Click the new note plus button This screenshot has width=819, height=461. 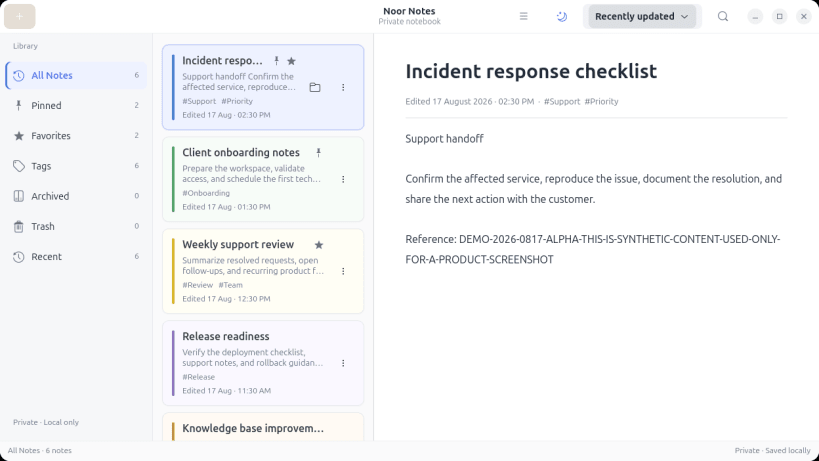coord(19,17)
